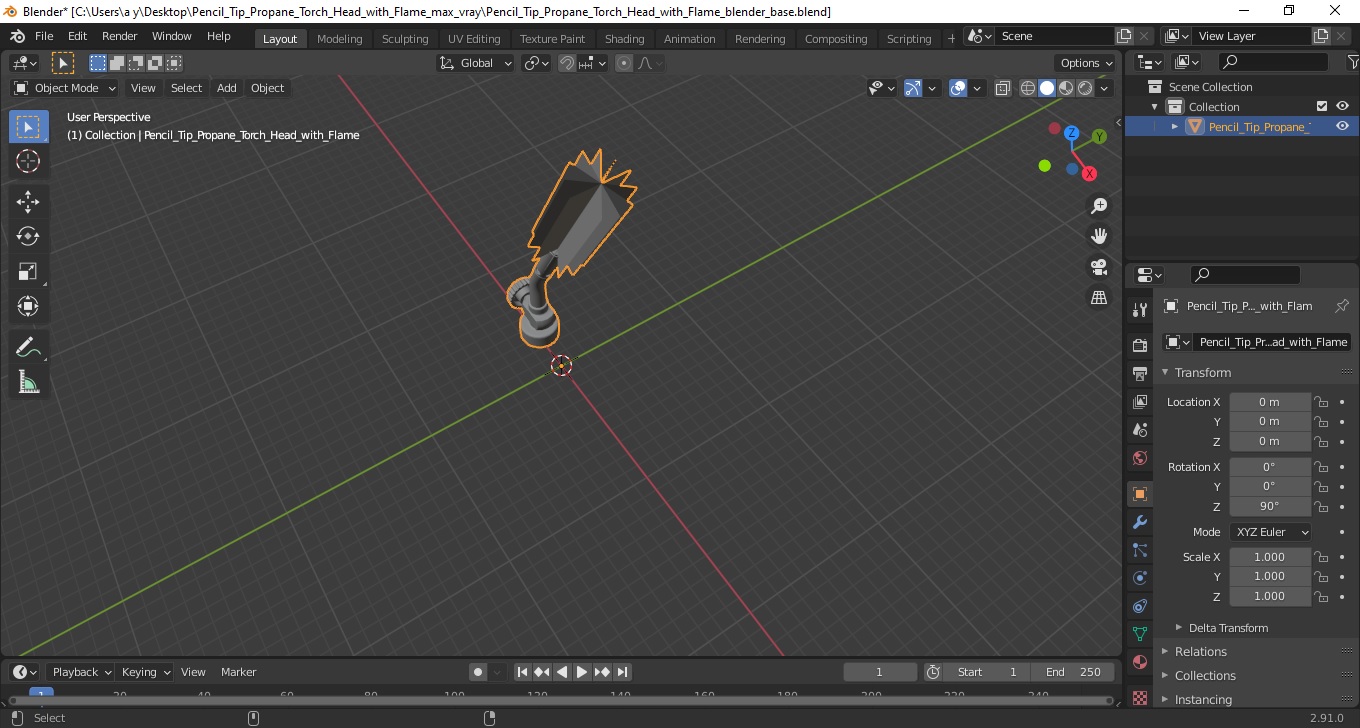This screenshot has width=1360, height=728.
Task: Toggle Collection exclude checkbox in outliner
Action: tap(1322, 106)
